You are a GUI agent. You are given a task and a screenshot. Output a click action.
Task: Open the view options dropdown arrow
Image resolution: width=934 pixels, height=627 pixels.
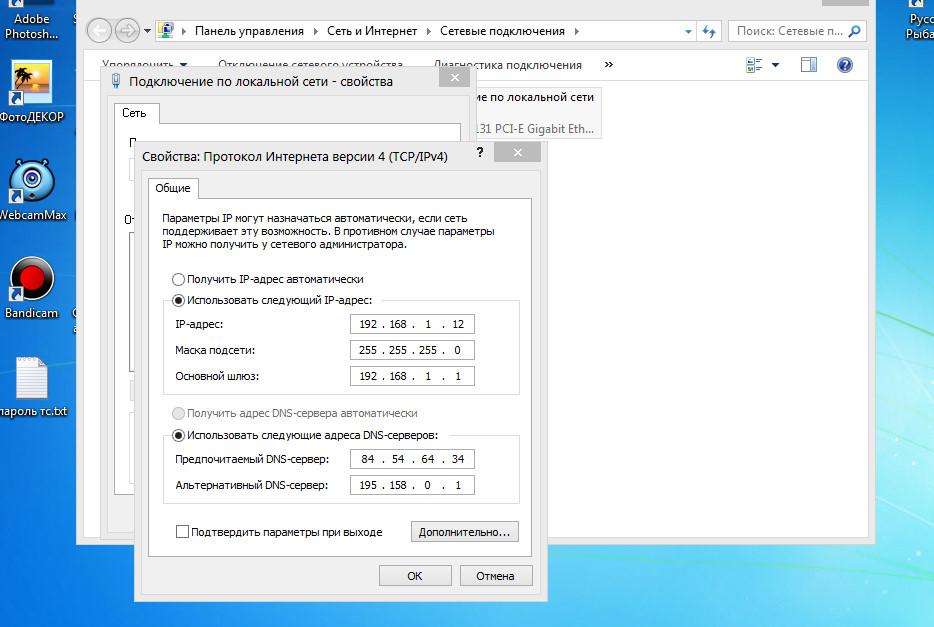click(775, 65)
